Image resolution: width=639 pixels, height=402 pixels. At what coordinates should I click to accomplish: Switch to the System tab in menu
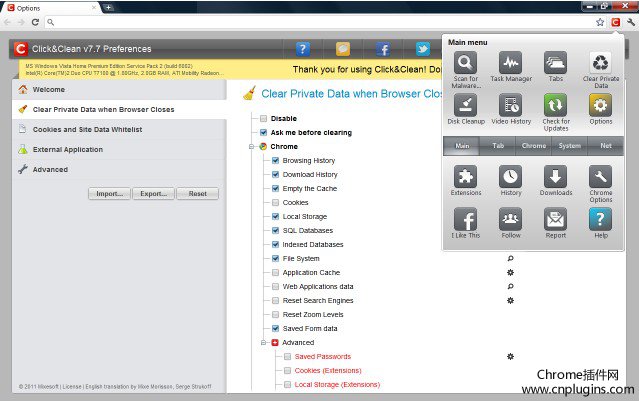tap(570, 146)
